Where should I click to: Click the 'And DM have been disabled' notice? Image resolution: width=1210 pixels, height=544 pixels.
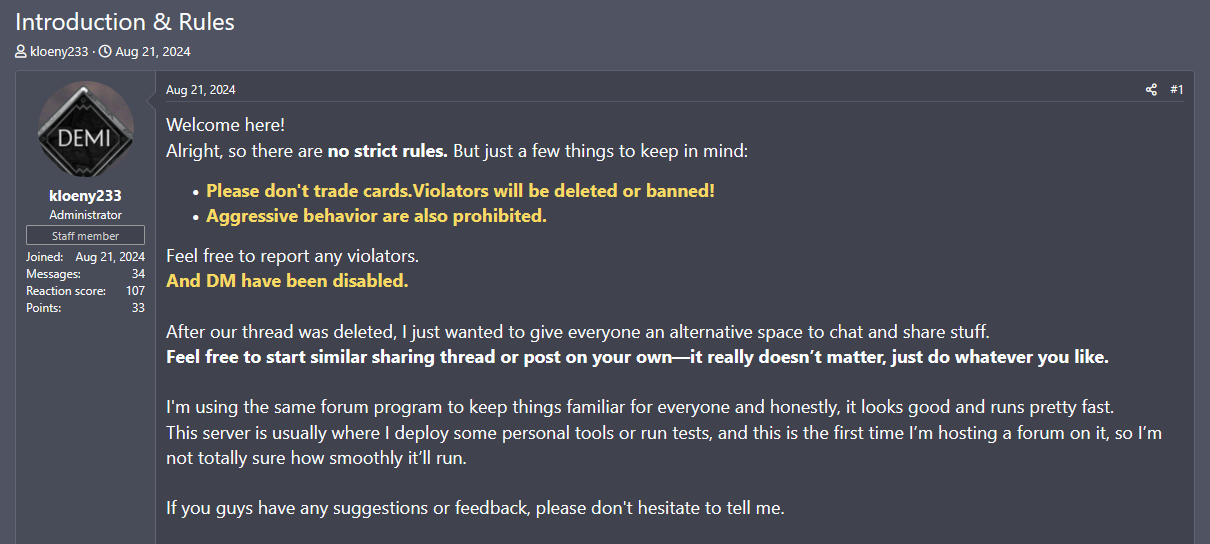[287, 281]
